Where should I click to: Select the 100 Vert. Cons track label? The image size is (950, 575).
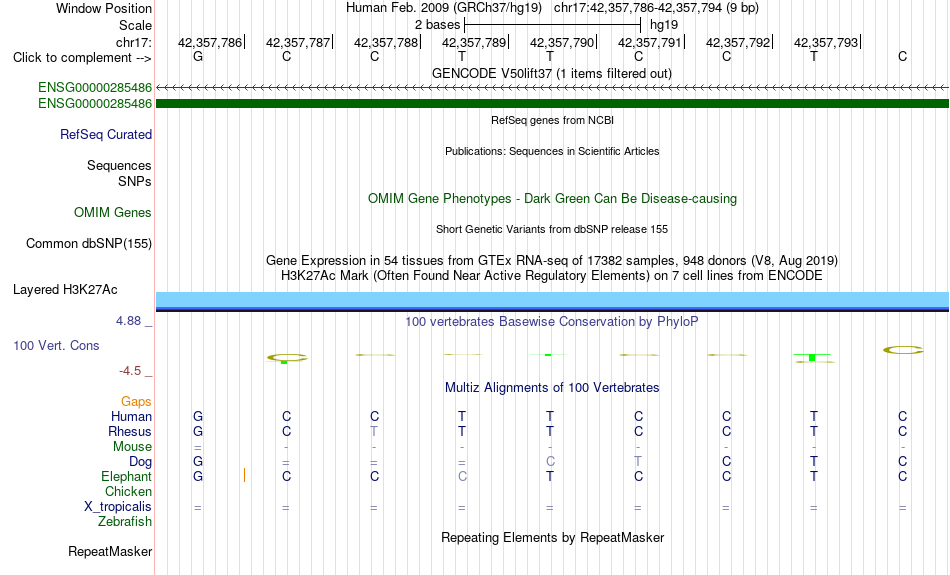click(56, 345)
